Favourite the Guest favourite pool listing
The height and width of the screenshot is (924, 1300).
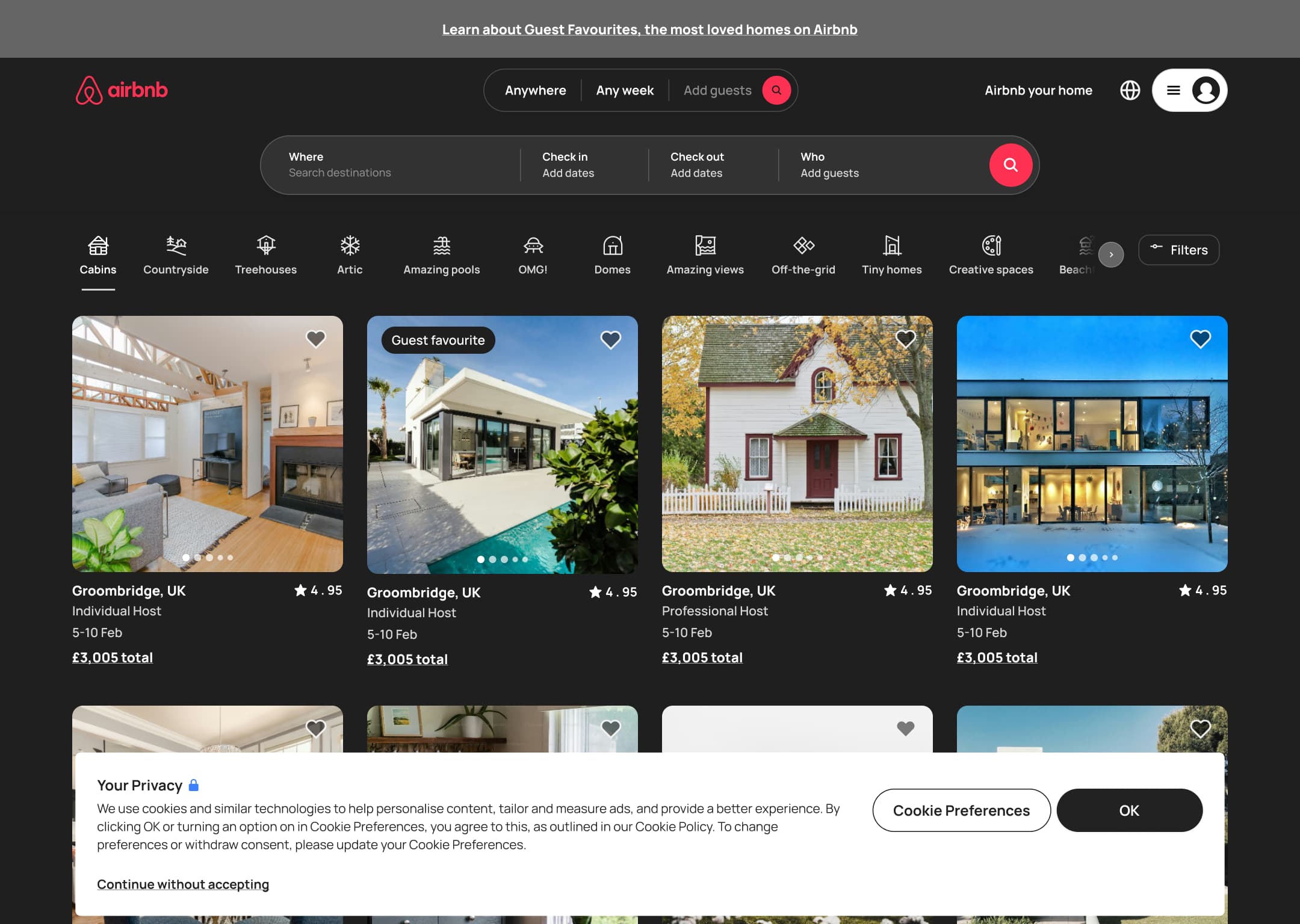click(610, 340)
